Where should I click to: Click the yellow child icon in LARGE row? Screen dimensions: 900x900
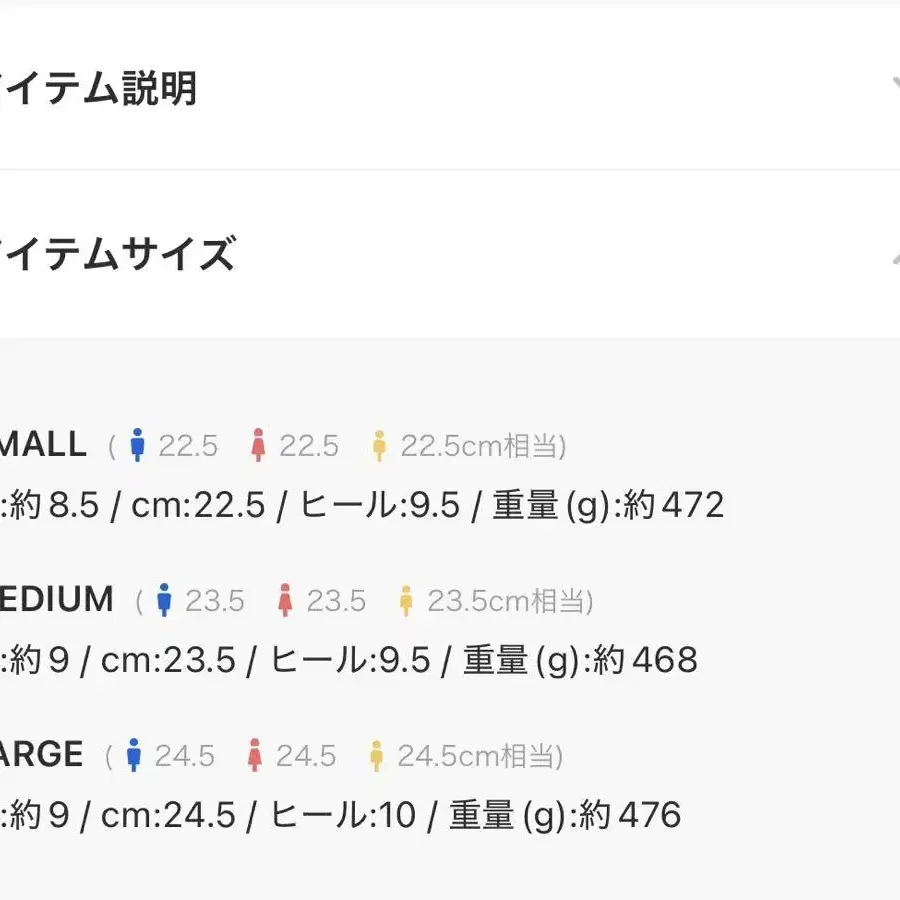pyautogui.click(x=376, y=756)
